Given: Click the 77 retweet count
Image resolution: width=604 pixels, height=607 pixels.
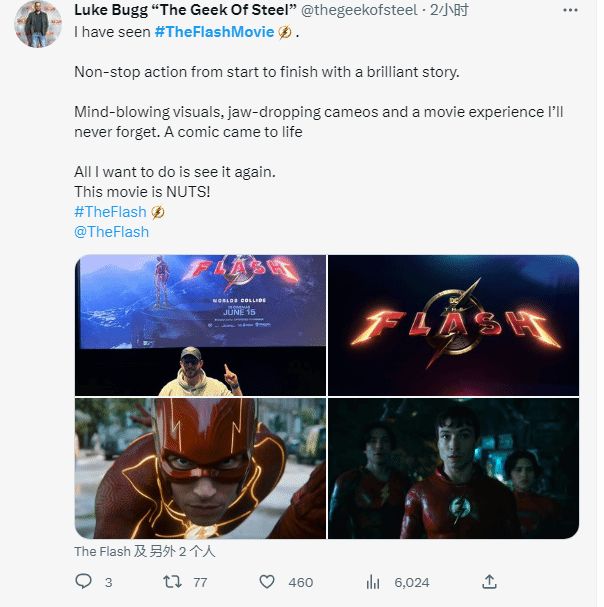Looking at the screenshot, I should coord(200,582).
